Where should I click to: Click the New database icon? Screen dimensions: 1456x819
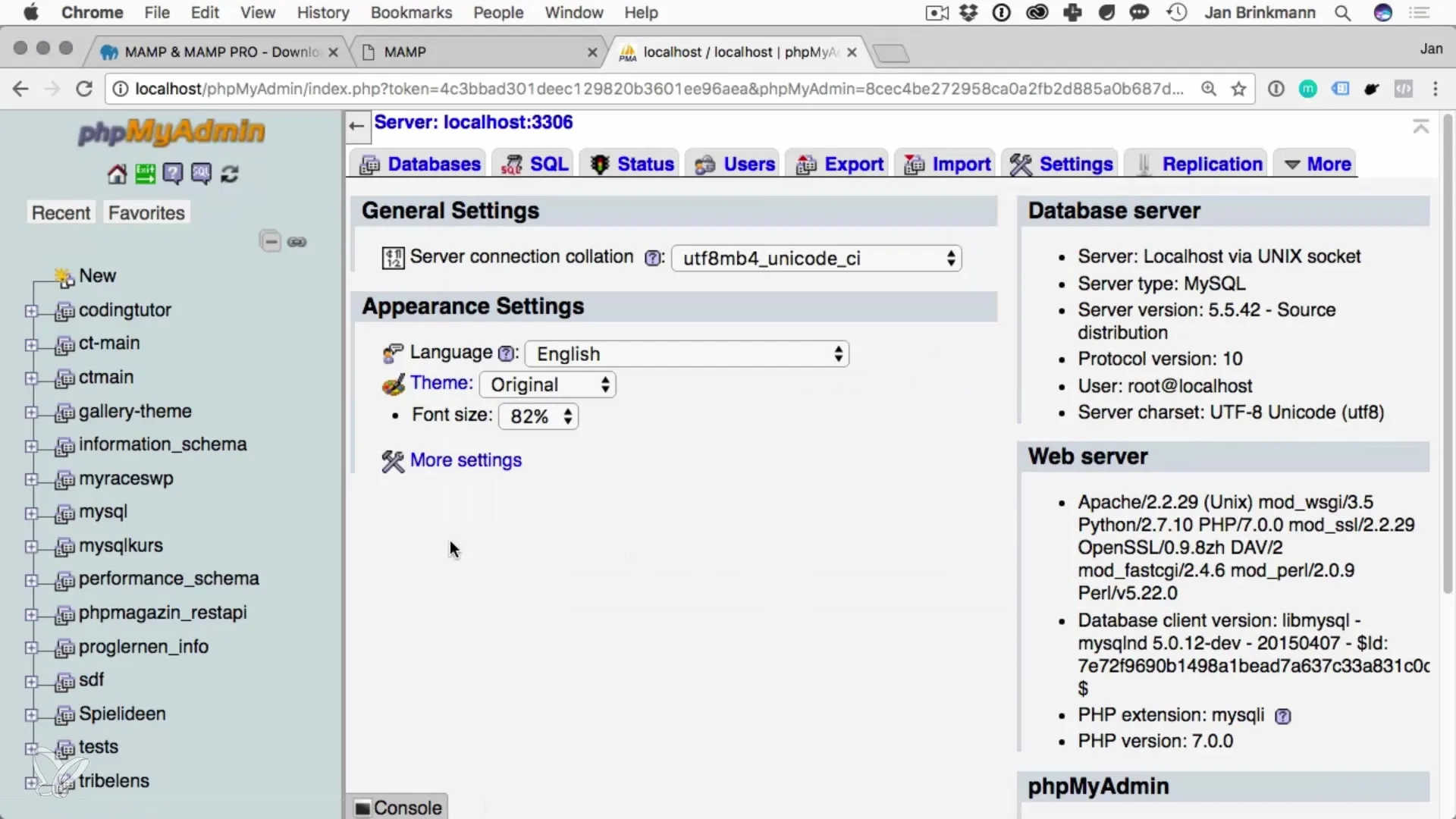64,278
